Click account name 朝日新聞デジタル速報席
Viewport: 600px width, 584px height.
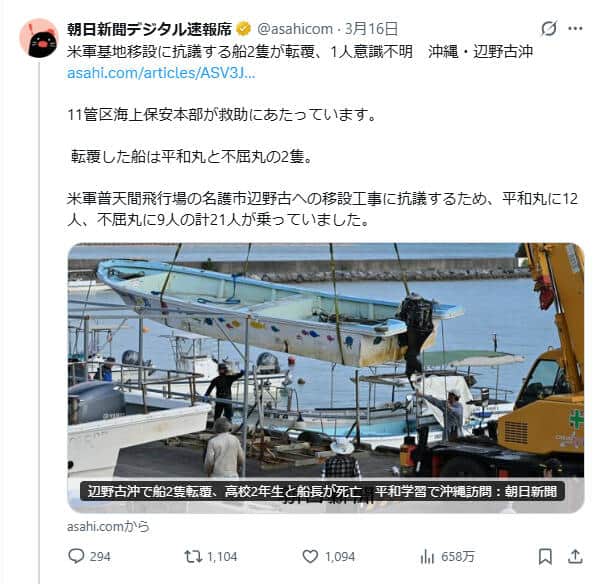150,29
